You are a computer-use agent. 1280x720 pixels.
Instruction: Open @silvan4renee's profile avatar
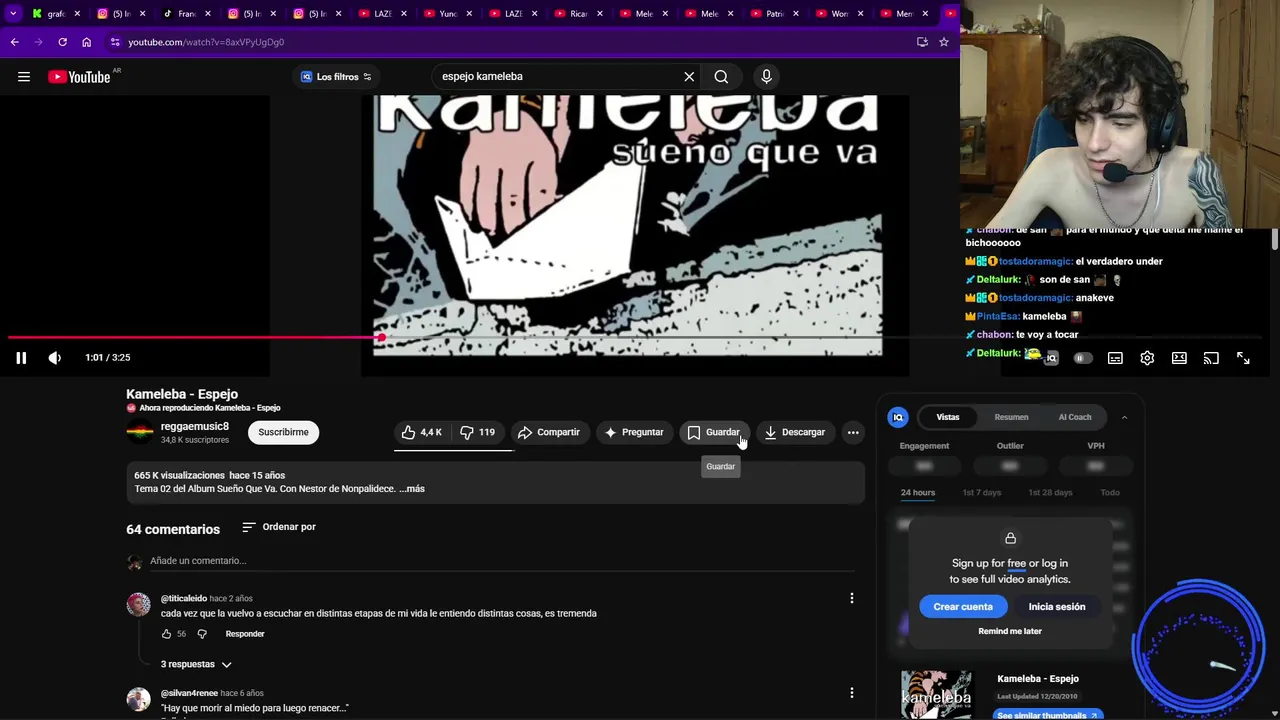click(x=139, y=698)
